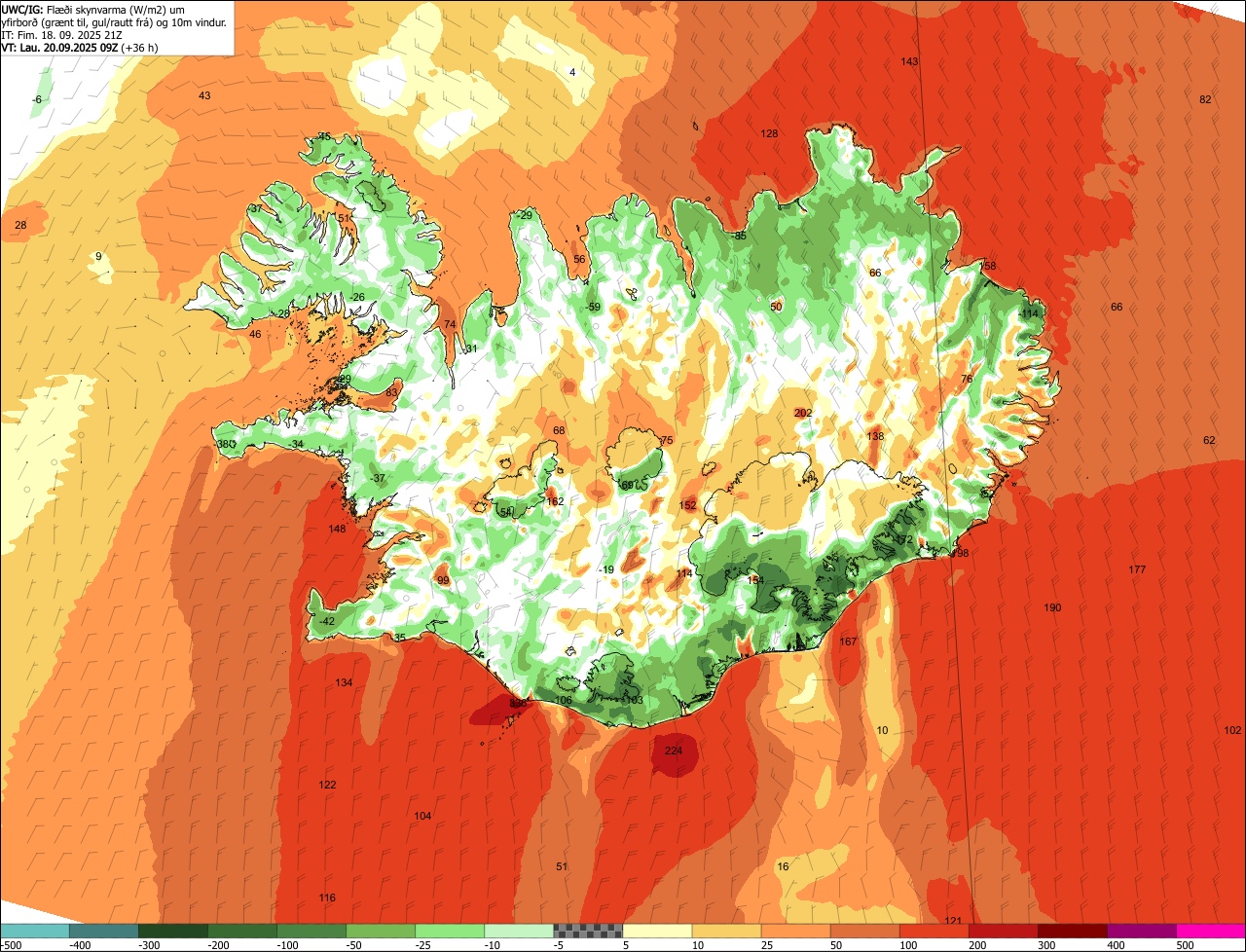Click the valid time 'VT: Lau. 20.09.2025 09Z'

click(59, 47)
